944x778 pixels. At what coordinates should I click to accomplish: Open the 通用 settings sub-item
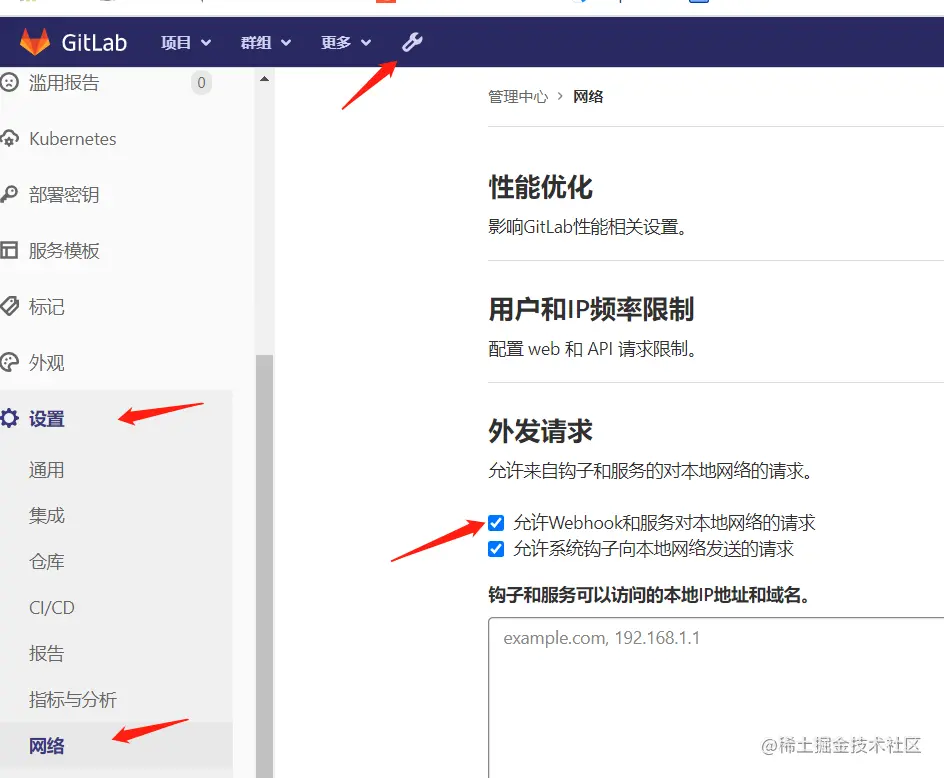pos(46,470)
